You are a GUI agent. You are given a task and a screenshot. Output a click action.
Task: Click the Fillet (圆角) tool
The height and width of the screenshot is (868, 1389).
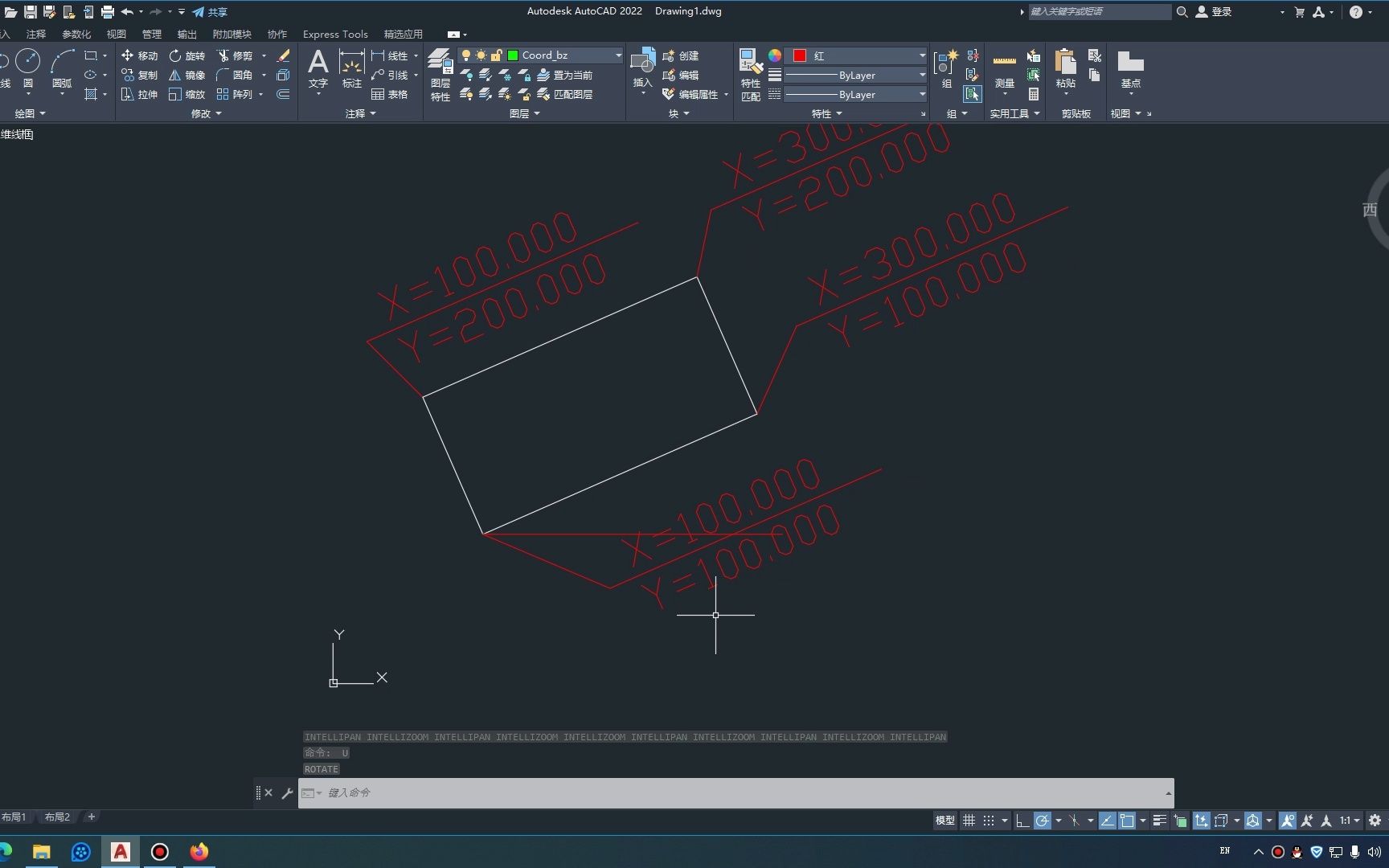point(234,75)
